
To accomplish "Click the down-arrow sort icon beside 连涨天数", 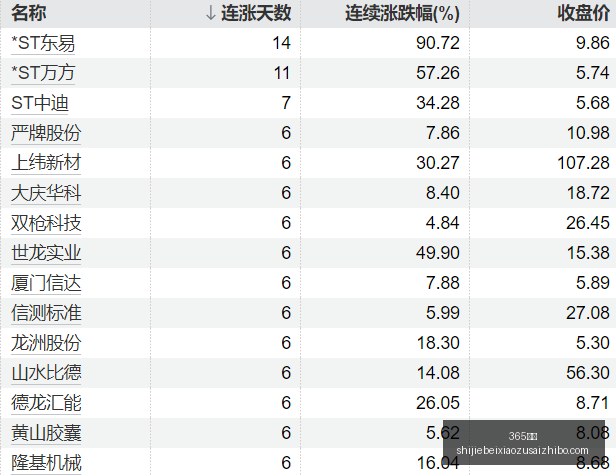I will (211, 13).
